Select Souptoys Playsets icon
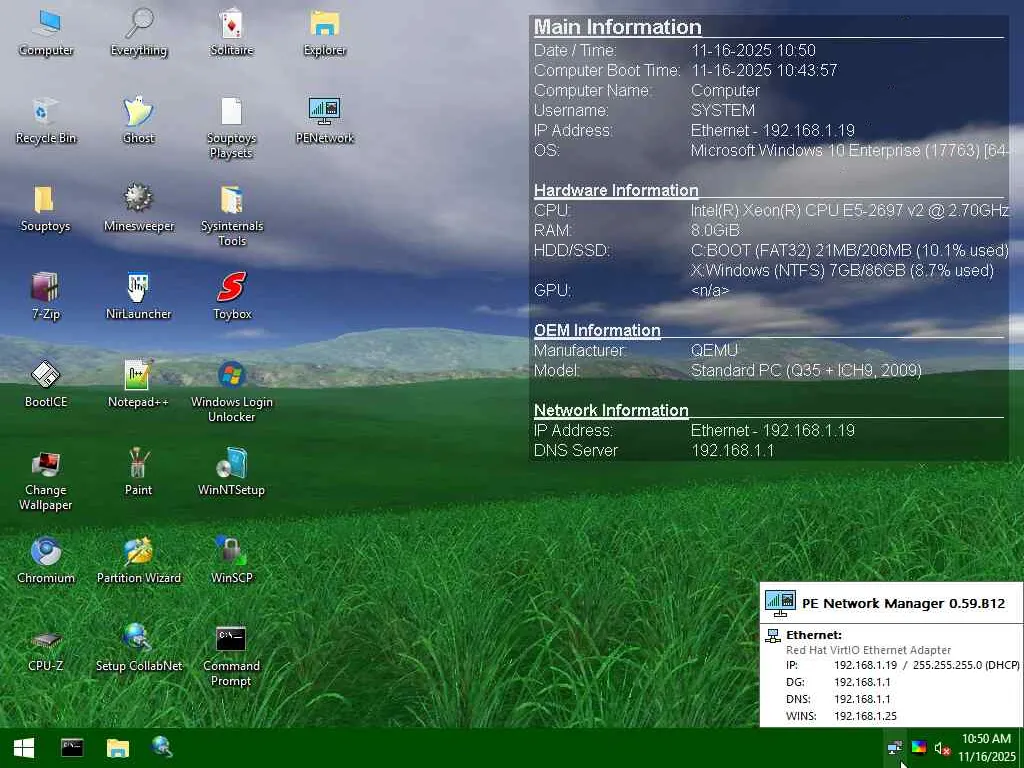Image resolution: width=1024 pixels, height=768 pixels. [231, 128]
